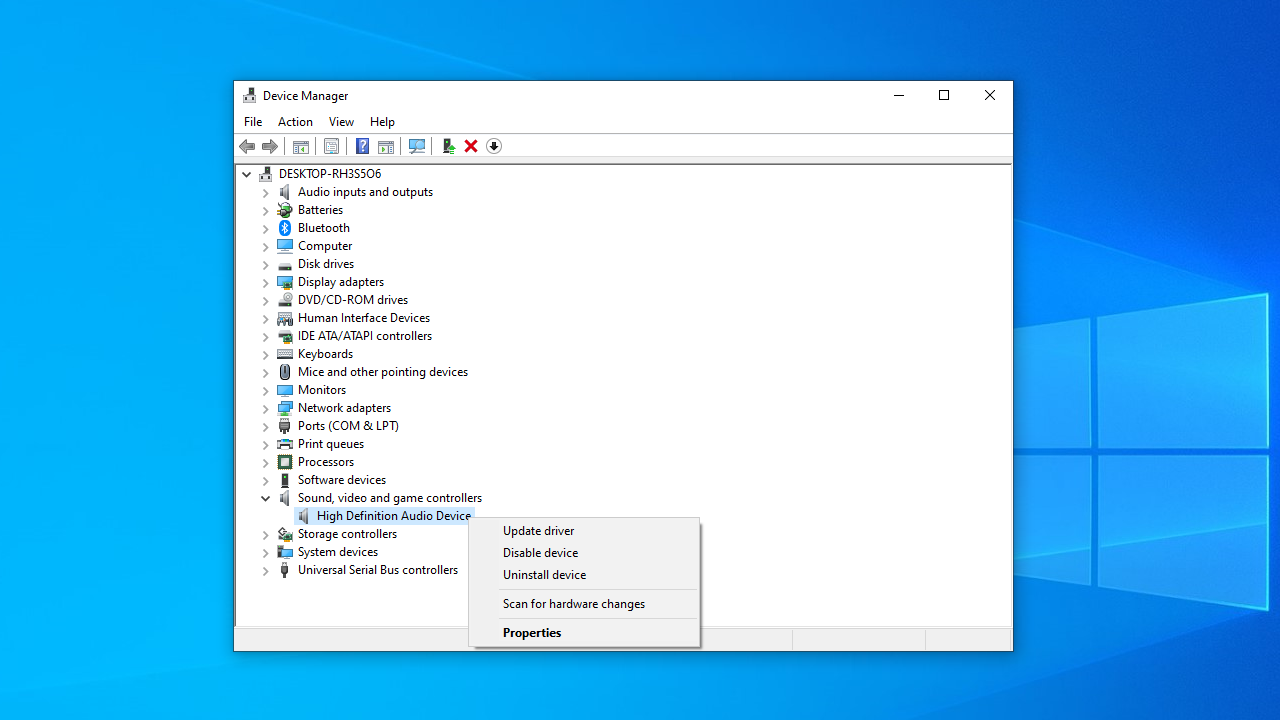
Task: Click the red X Uninstall device icon
Action: [471, 147]
